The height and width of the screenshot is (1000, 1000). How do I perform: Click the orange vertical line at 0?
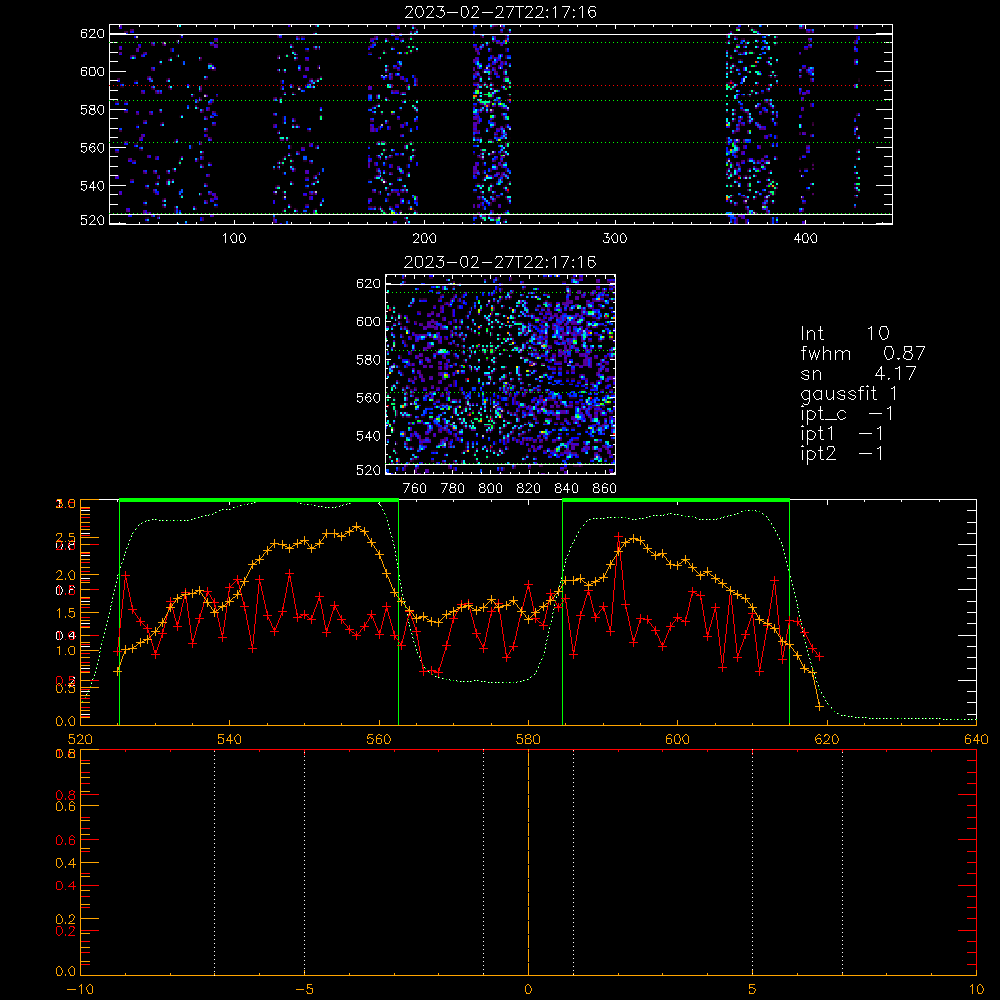coord(528,862)
